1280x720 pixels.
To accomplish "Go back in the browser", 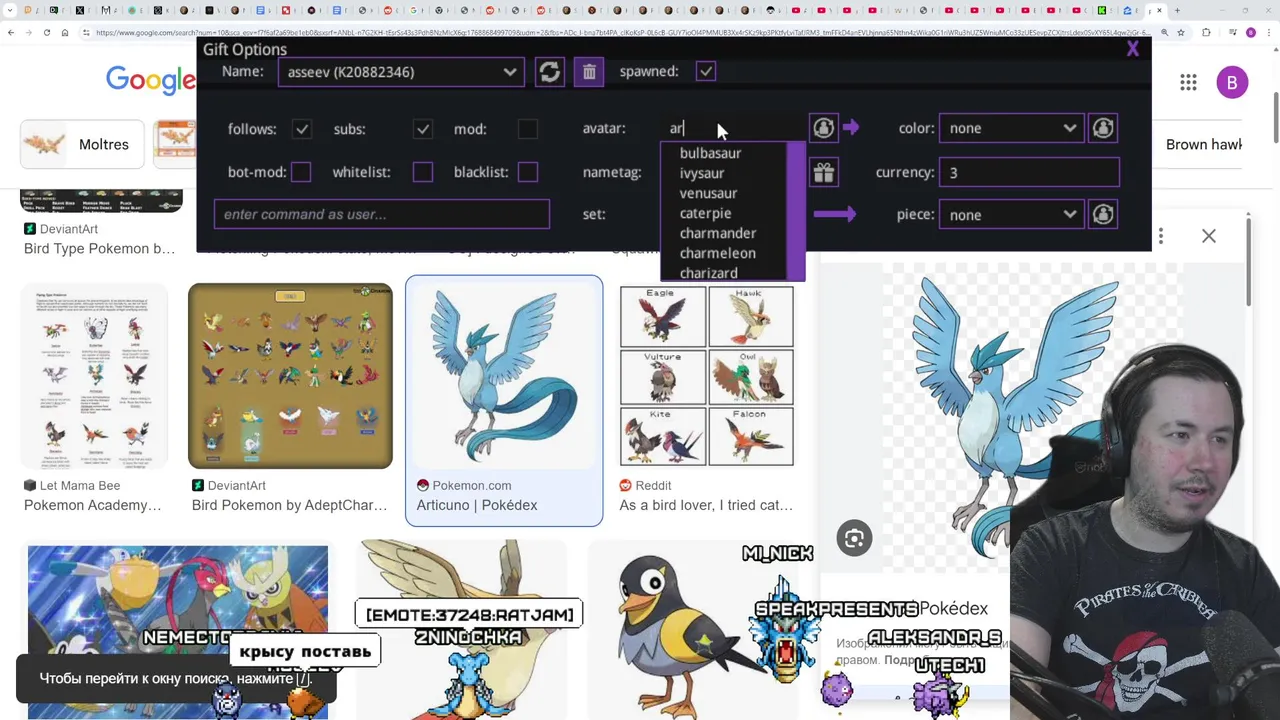I will coord(10,32).
